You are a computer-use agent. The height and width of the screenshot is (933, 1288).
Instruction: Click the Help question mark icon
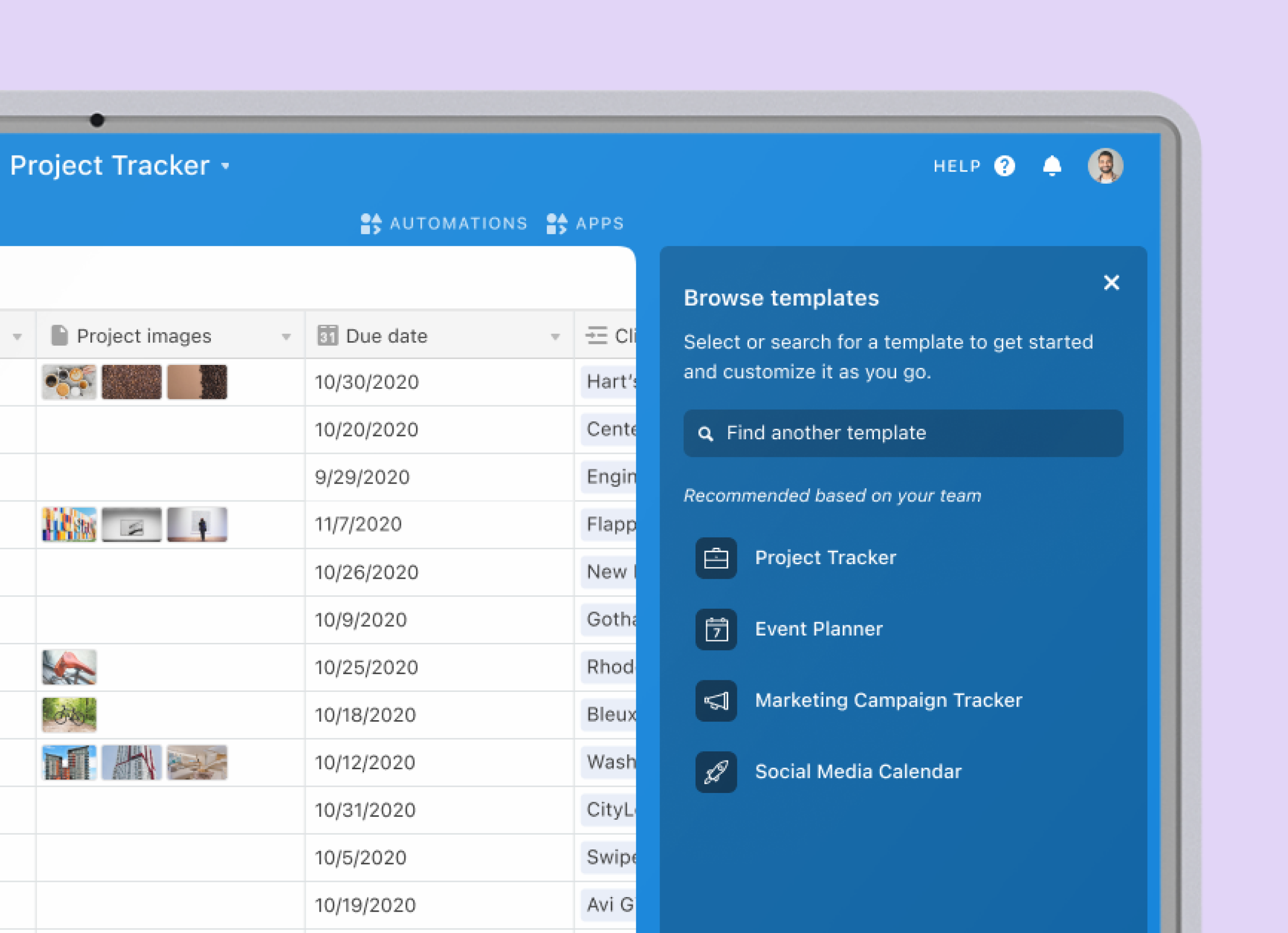1004,166
